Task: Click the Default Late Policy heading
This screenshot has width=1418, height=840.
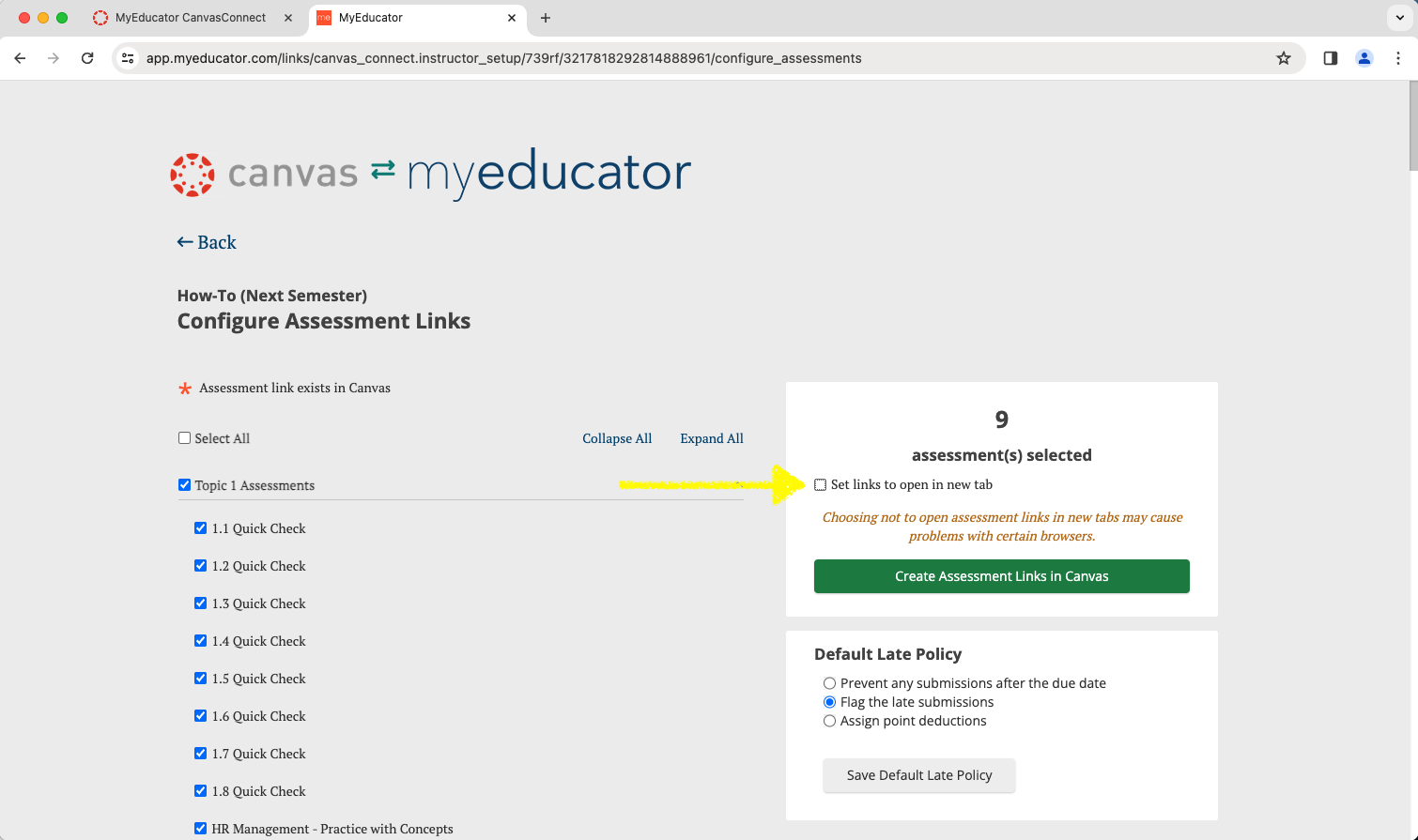Action: coord(888,654)
